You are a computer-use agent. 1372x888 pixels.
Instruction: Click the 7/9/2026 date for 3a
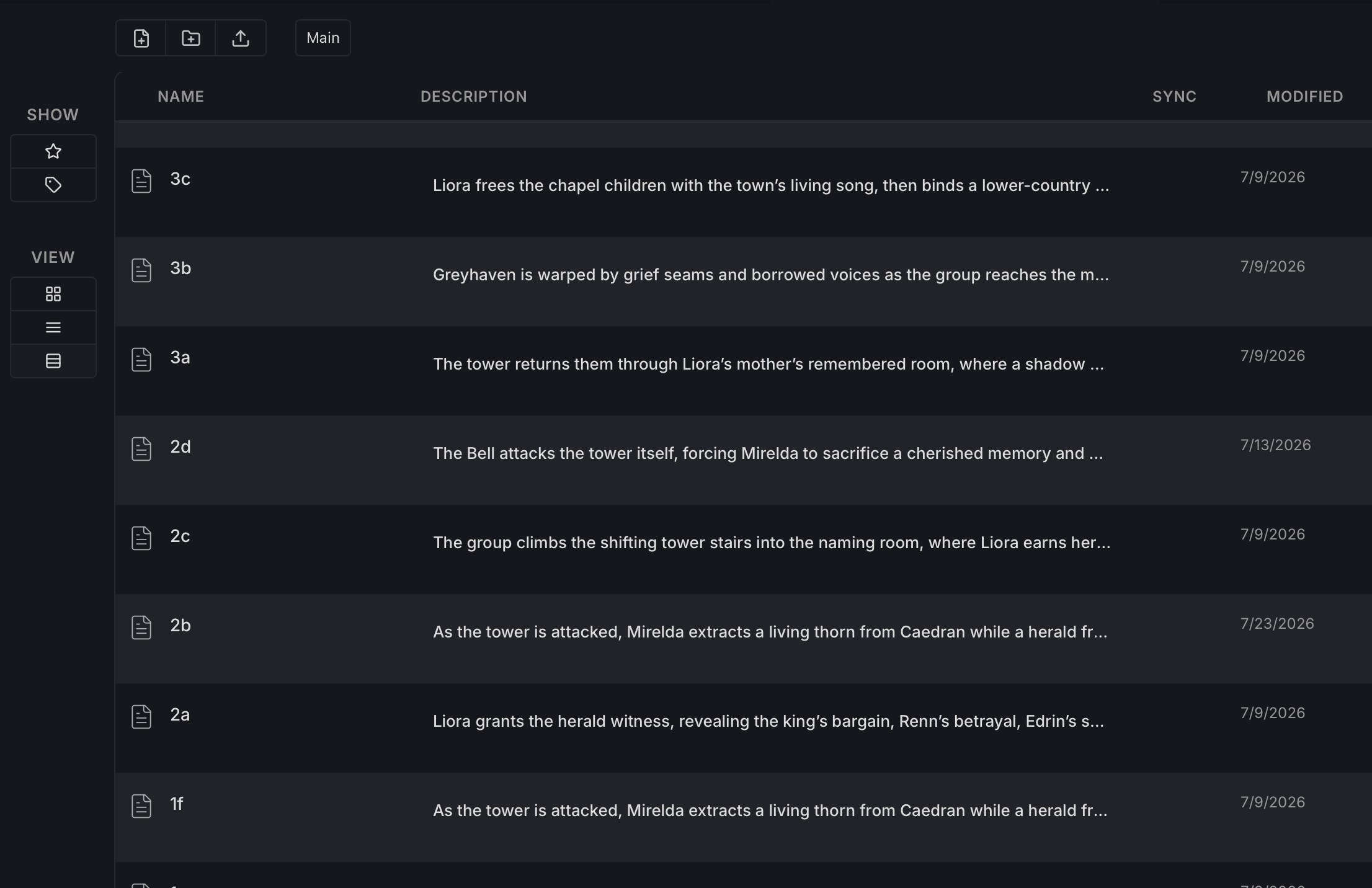tap(1273, 356)
